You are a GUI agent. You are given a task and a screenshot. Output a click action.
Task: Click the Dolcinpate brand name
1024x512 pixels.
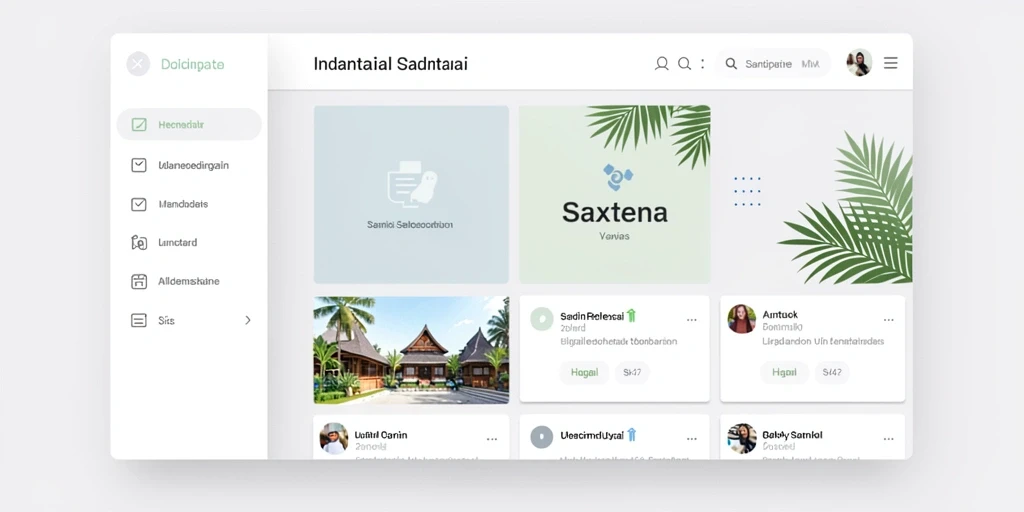point(193,65)
